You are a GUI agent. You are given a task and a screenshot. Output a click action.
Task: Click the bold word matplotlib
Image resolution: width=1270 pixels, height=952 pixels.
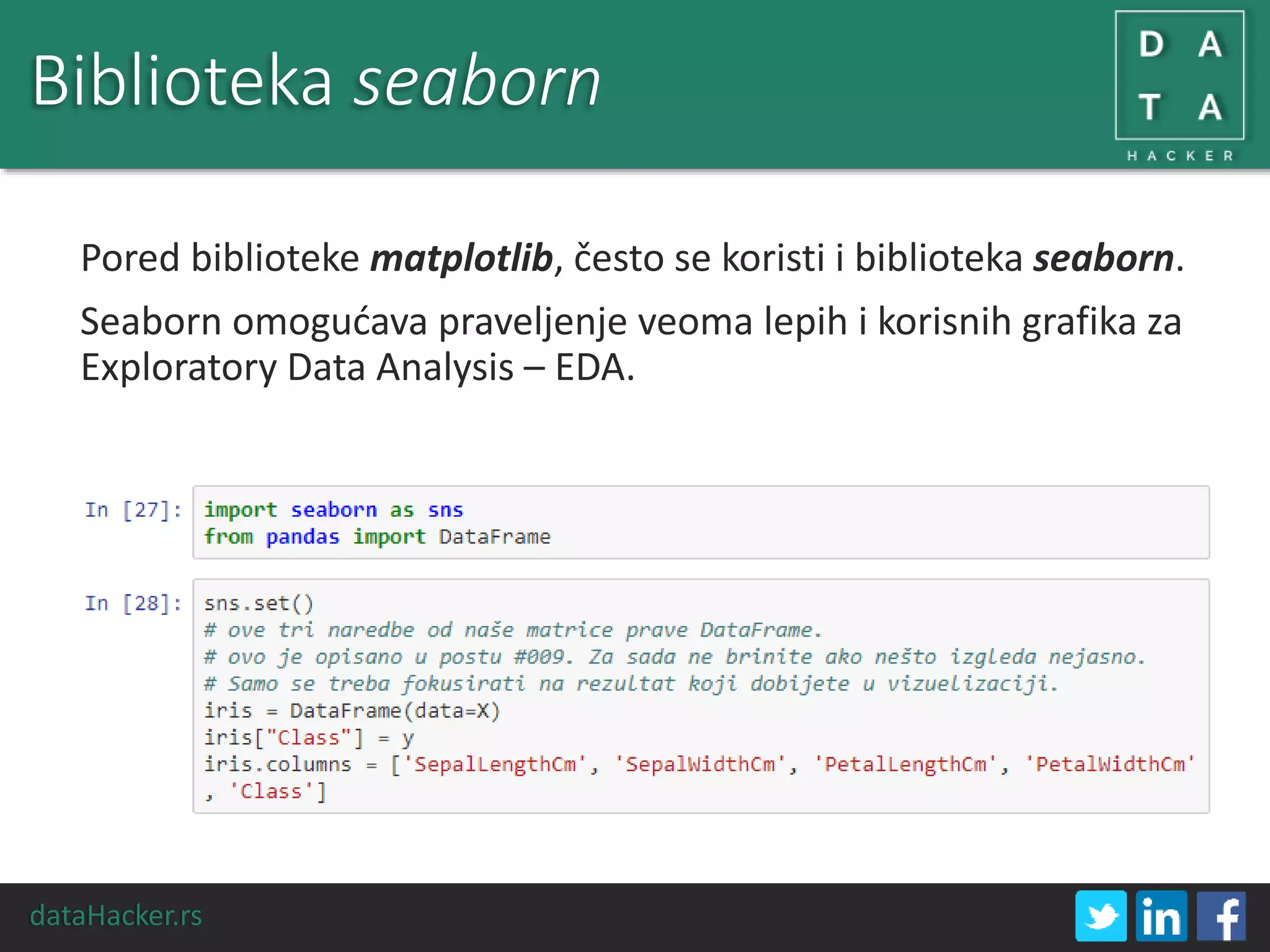[461, 258]
